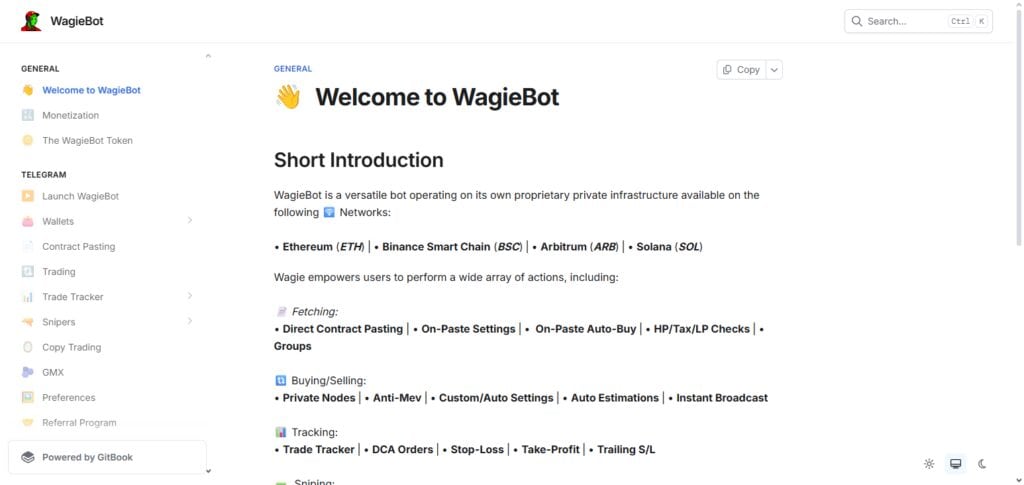Click bar chart icon beside Trade Tracker
Screen dimensions: 1024x485
pyautogui.click(x=27, y=297)
